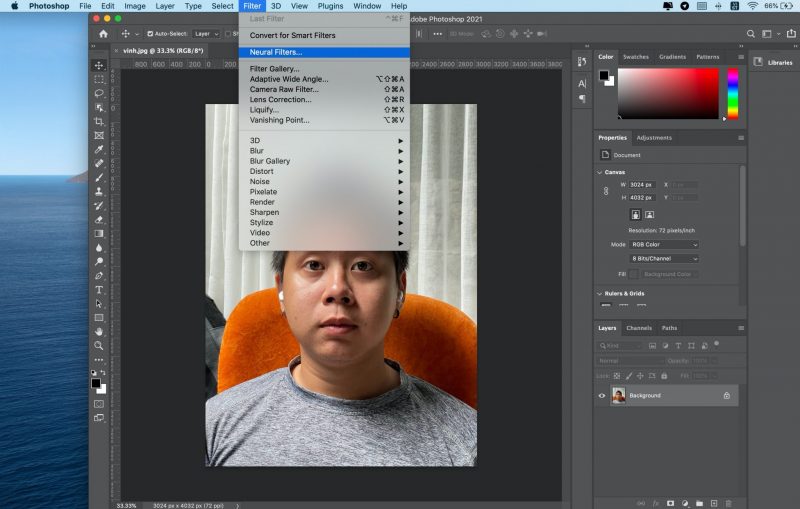
Task: Expand the Distort submenu
Action: coord(324,171)
